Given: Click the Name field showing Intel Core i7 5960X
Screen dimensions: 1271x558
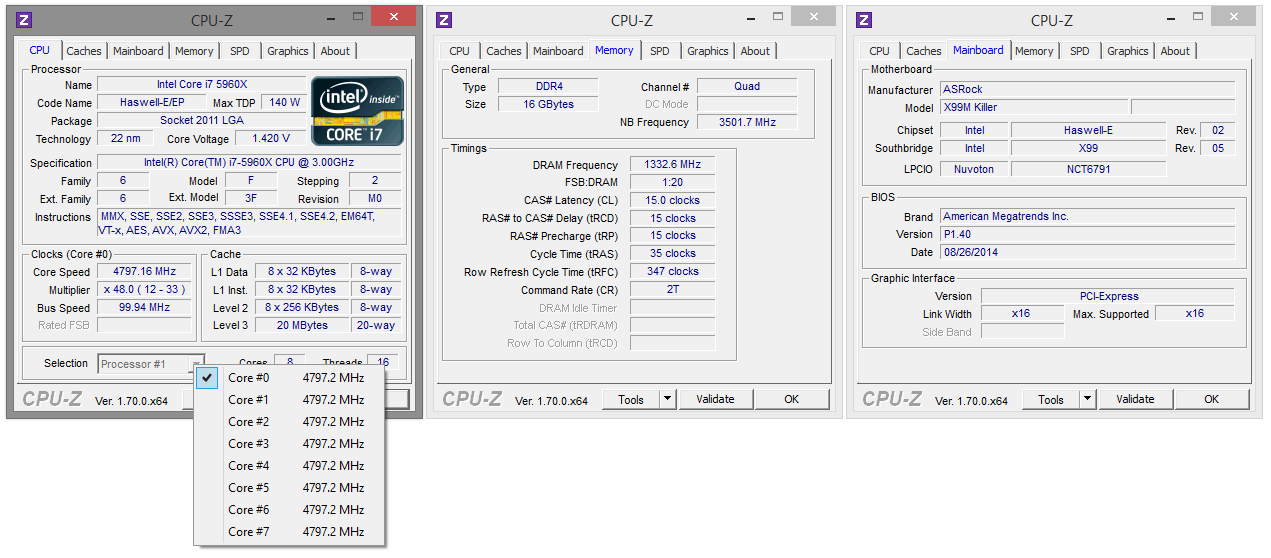Looking at the screenshot, I should tap(201, 85).
